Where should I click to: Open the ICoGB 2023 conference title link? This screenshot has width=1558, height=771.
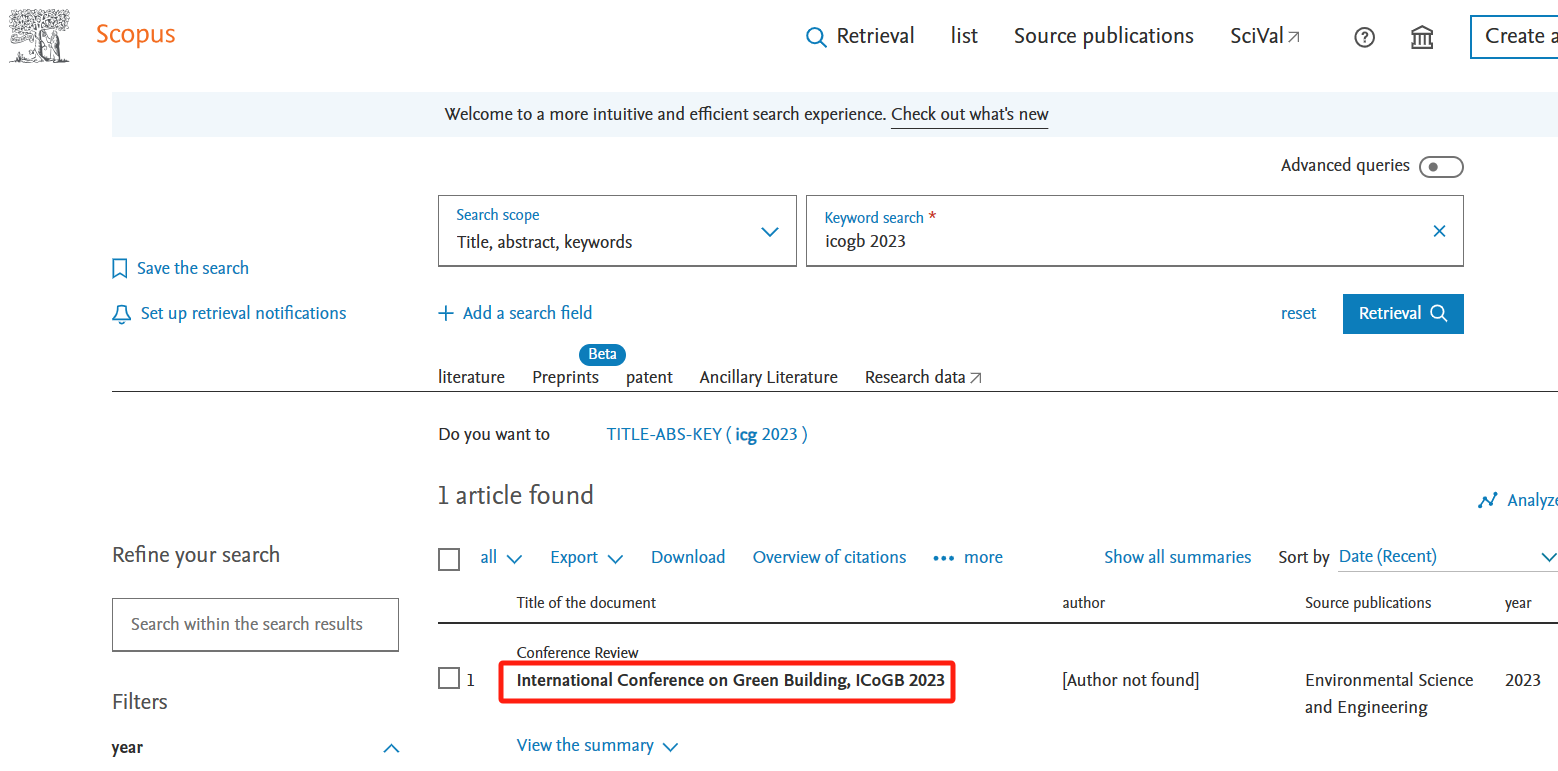[x=730, y=680]
